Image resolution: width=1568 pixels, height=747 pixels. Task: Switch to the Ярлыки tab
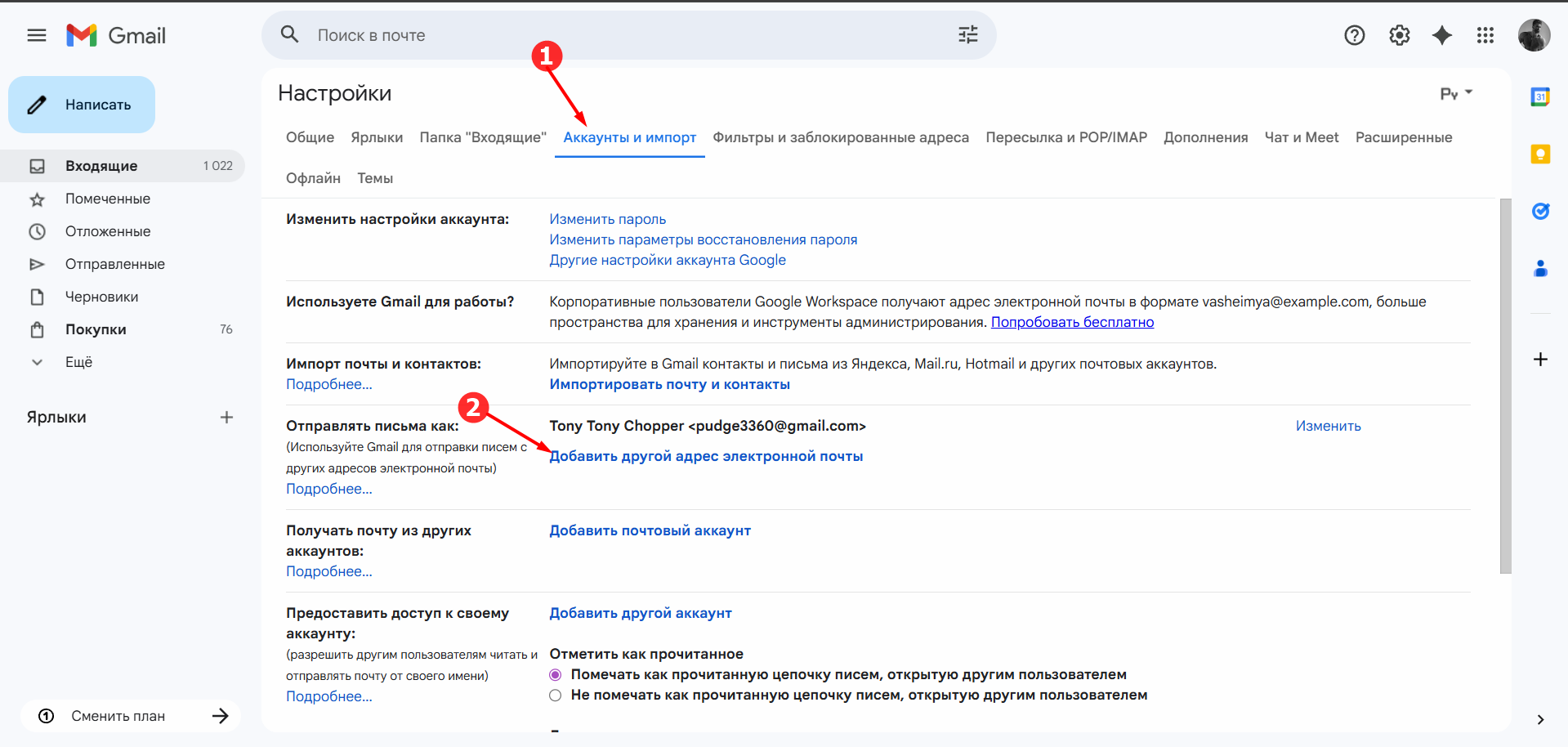pyautogui.click(x=377, y=137)
